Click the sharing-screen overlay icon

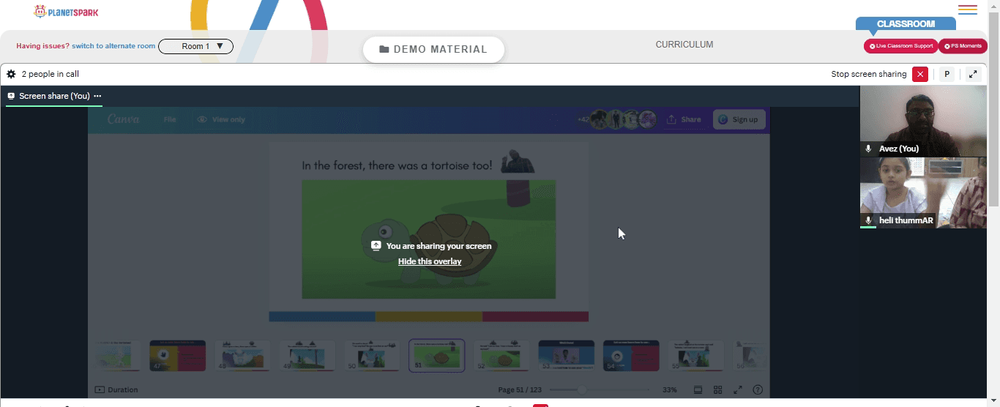click(376, 246)
